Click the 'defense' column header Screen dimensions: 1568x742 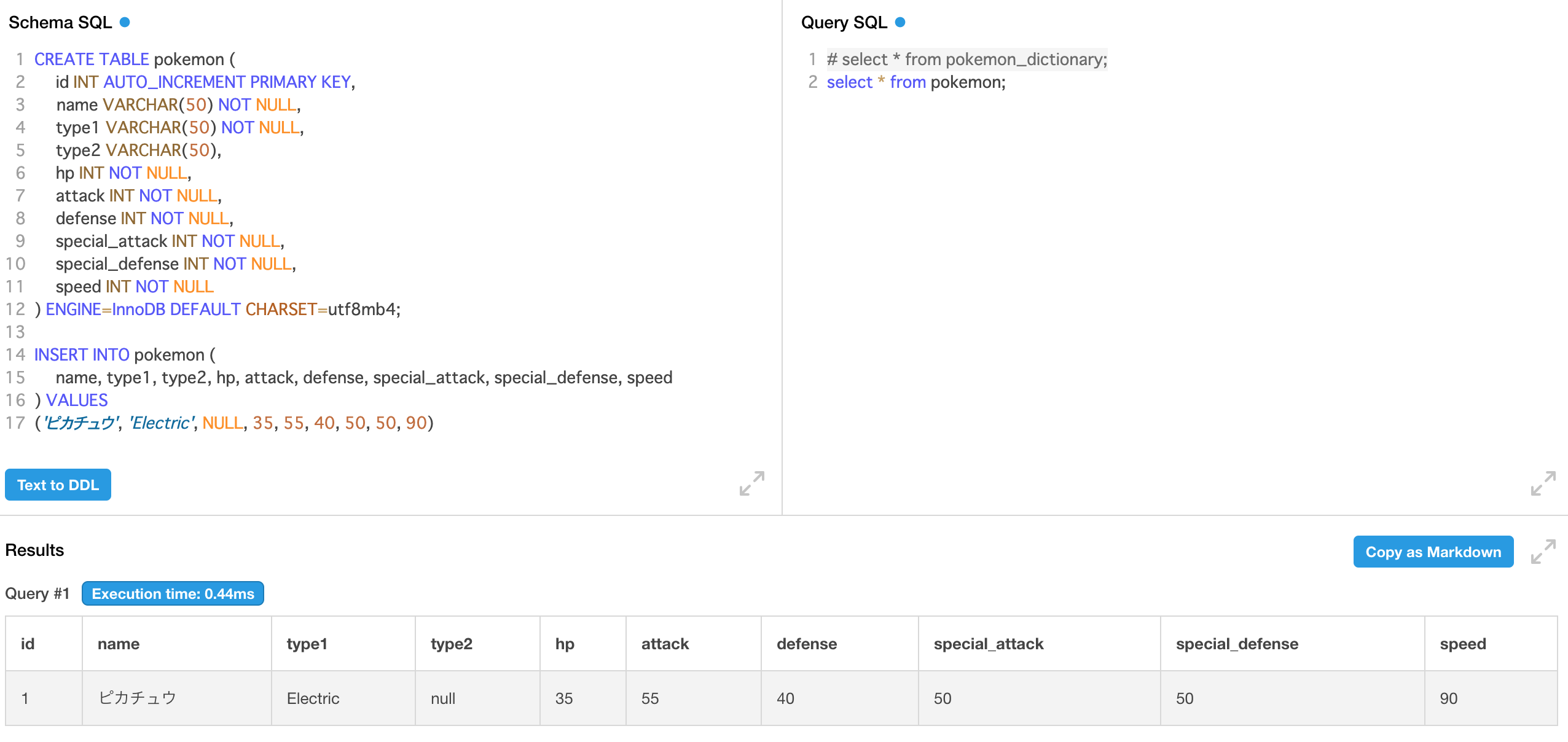pos(840,644)
